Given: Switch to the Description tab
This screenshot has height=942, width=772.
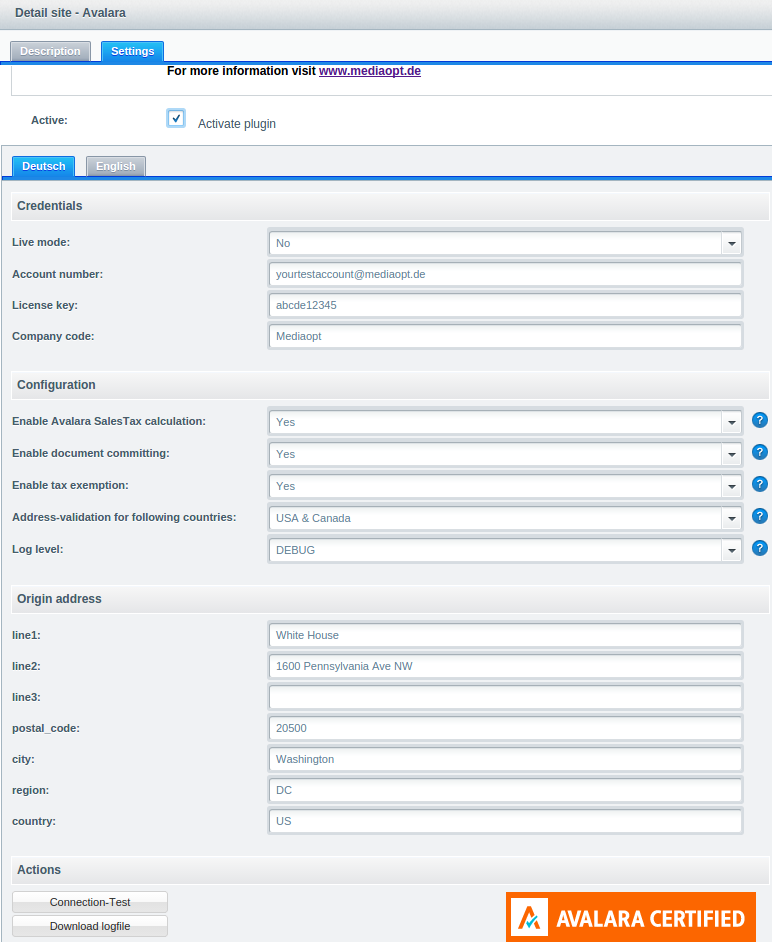Looking at the screenshot, I should click(50, 51).
